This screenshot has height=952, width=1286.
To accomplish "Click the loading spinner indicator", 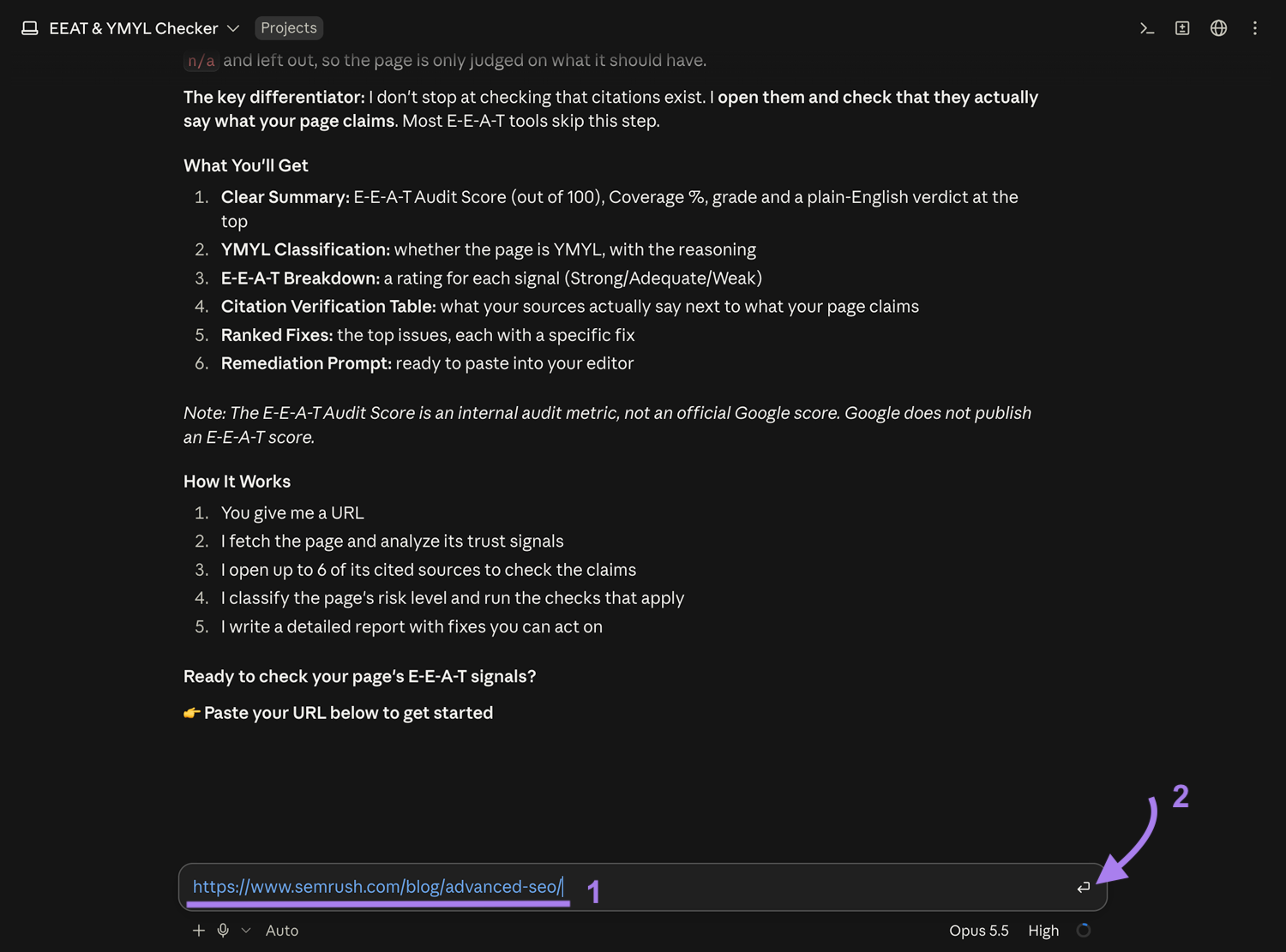I will click(x=1084, y=931).
